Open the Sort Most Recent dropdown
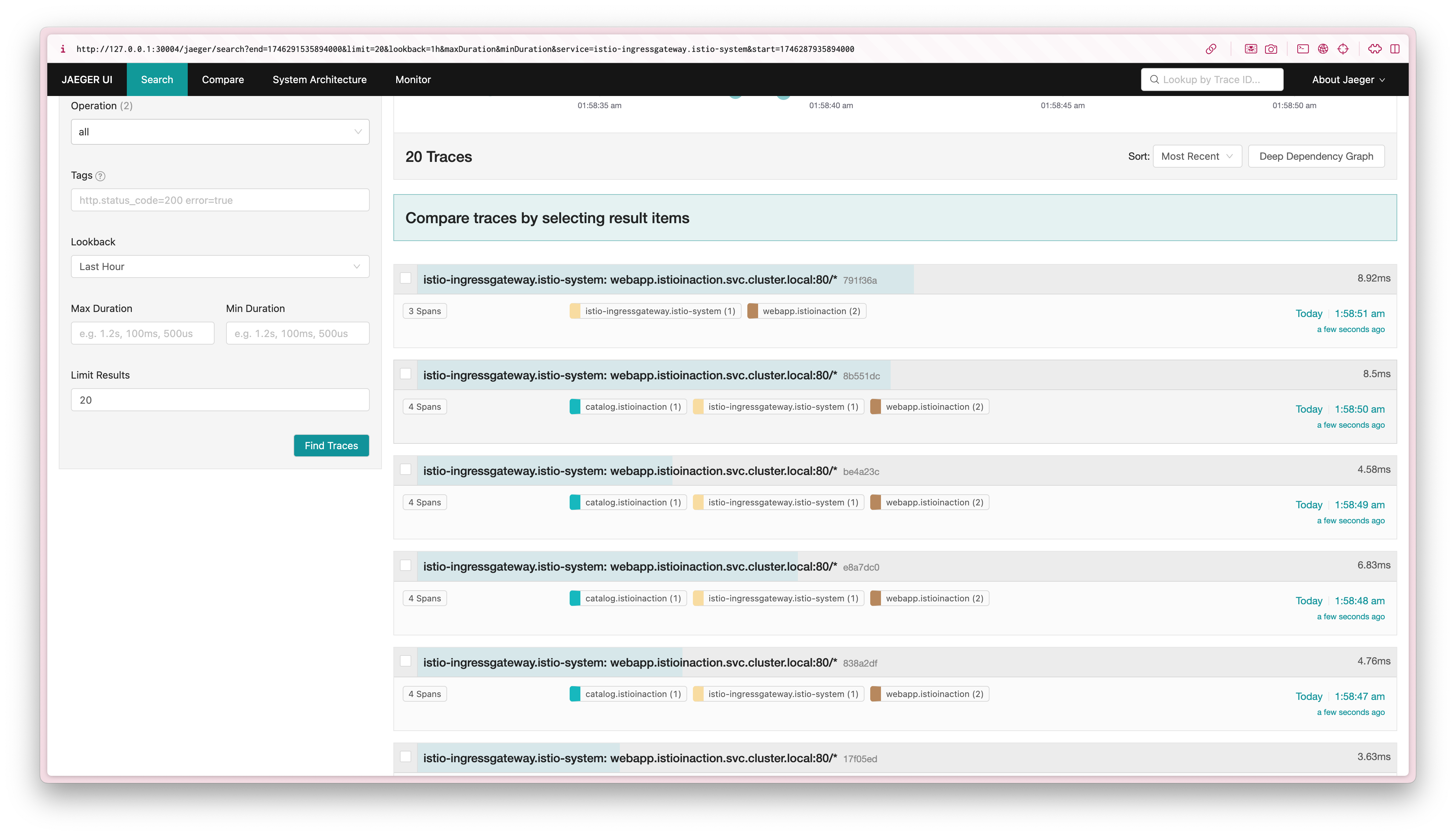Screen dimensions: 1456x836 coord(1197,156)
